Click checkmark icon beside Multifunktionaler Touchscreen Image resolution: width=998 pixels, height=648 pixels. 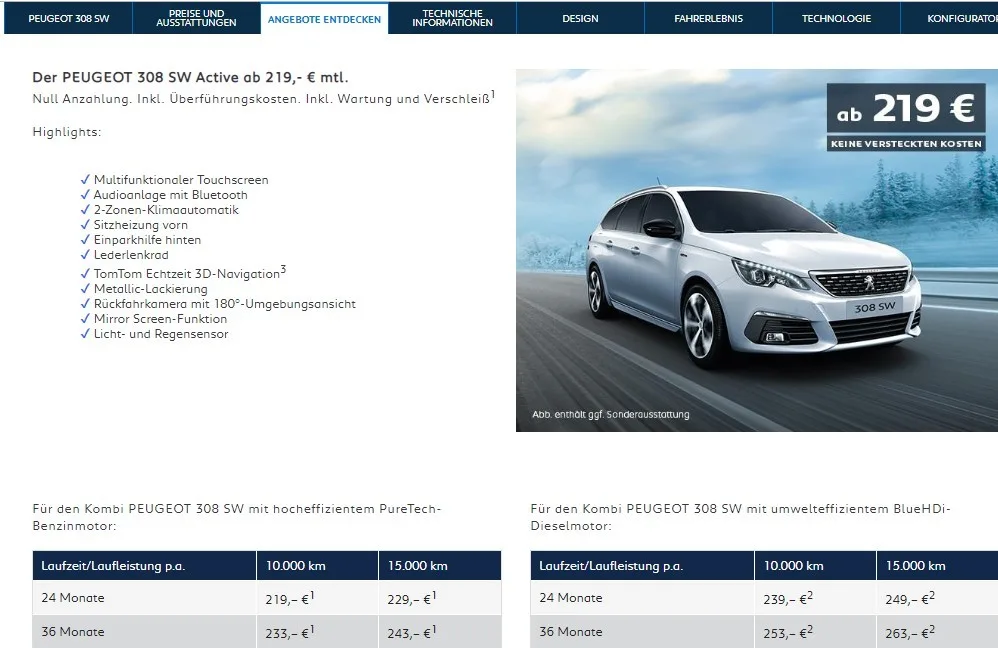point(85,179)
